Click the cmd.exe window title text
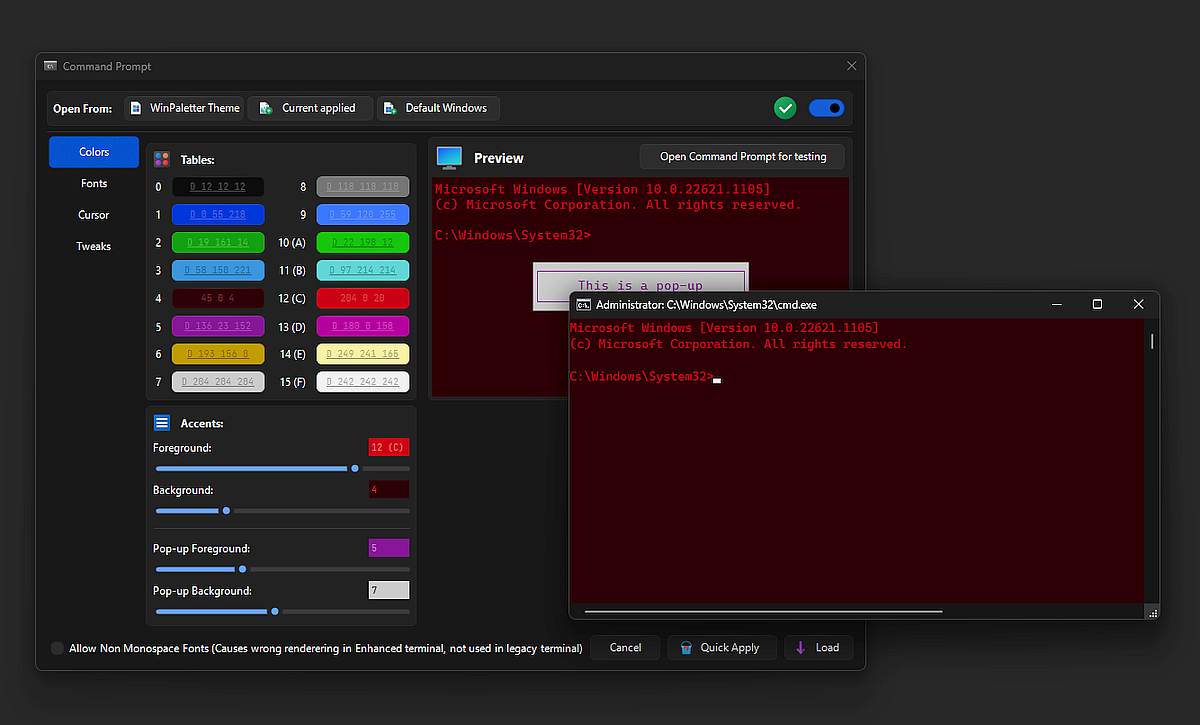Image resolution: width=1200 pixels, height=725 pixels. click(706, 305)
